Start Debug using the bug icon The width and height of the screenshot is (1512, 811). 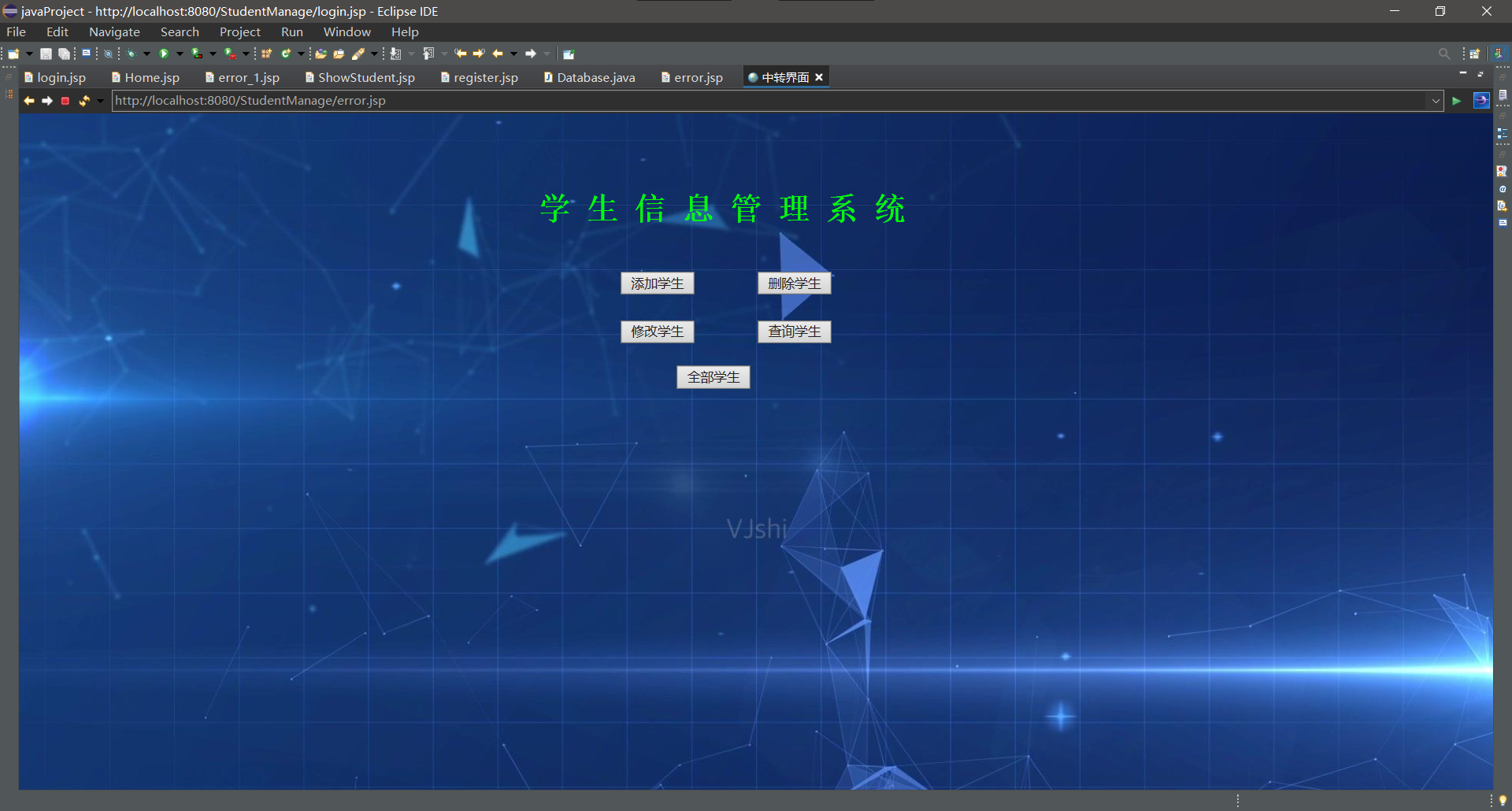pyautogui.click(x=131, y=54)
